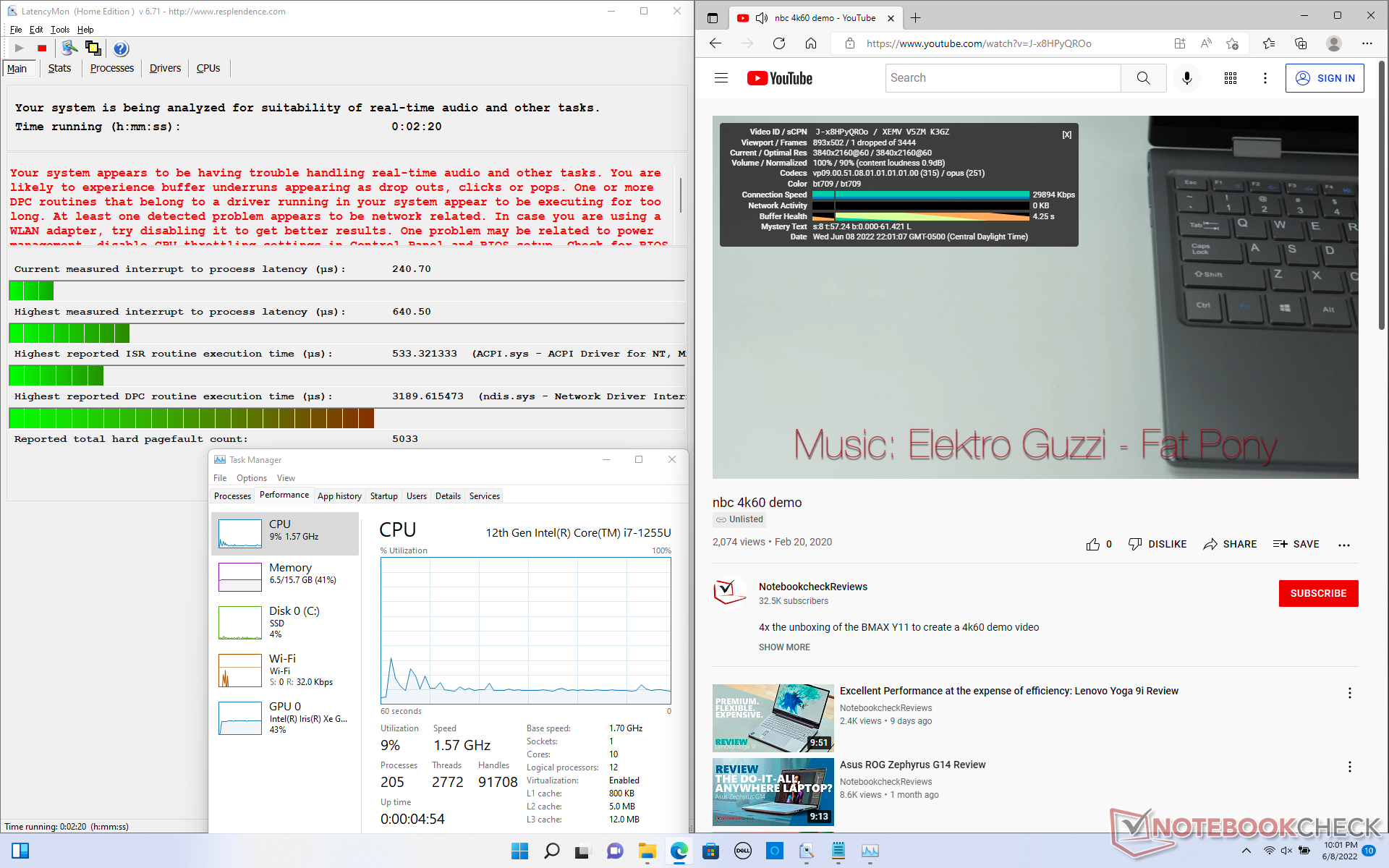
Task: Show hidden system tray icons chevron
Action: [x=1246, y=851]
